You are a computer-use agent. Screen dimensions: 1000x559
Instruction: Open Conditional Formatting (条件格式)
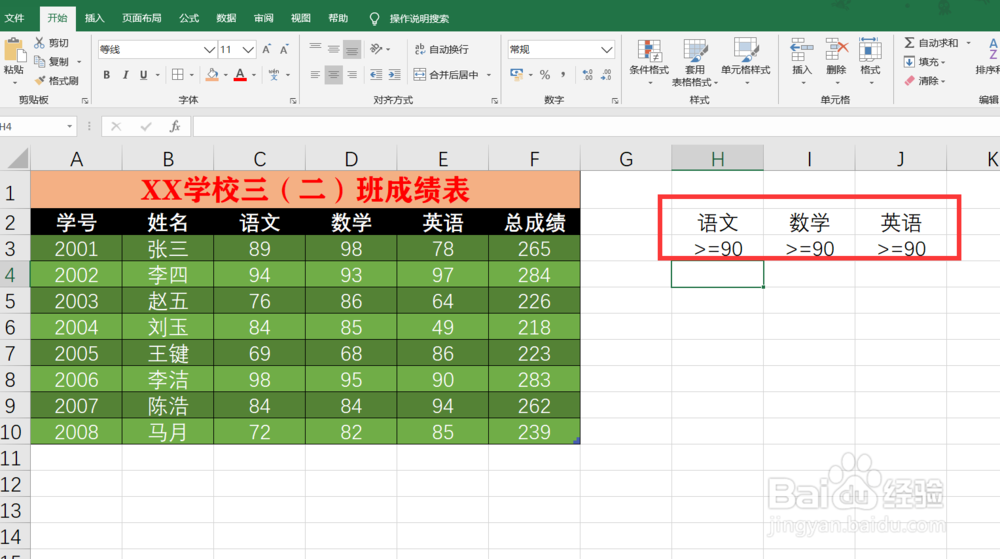pos(649,62)
